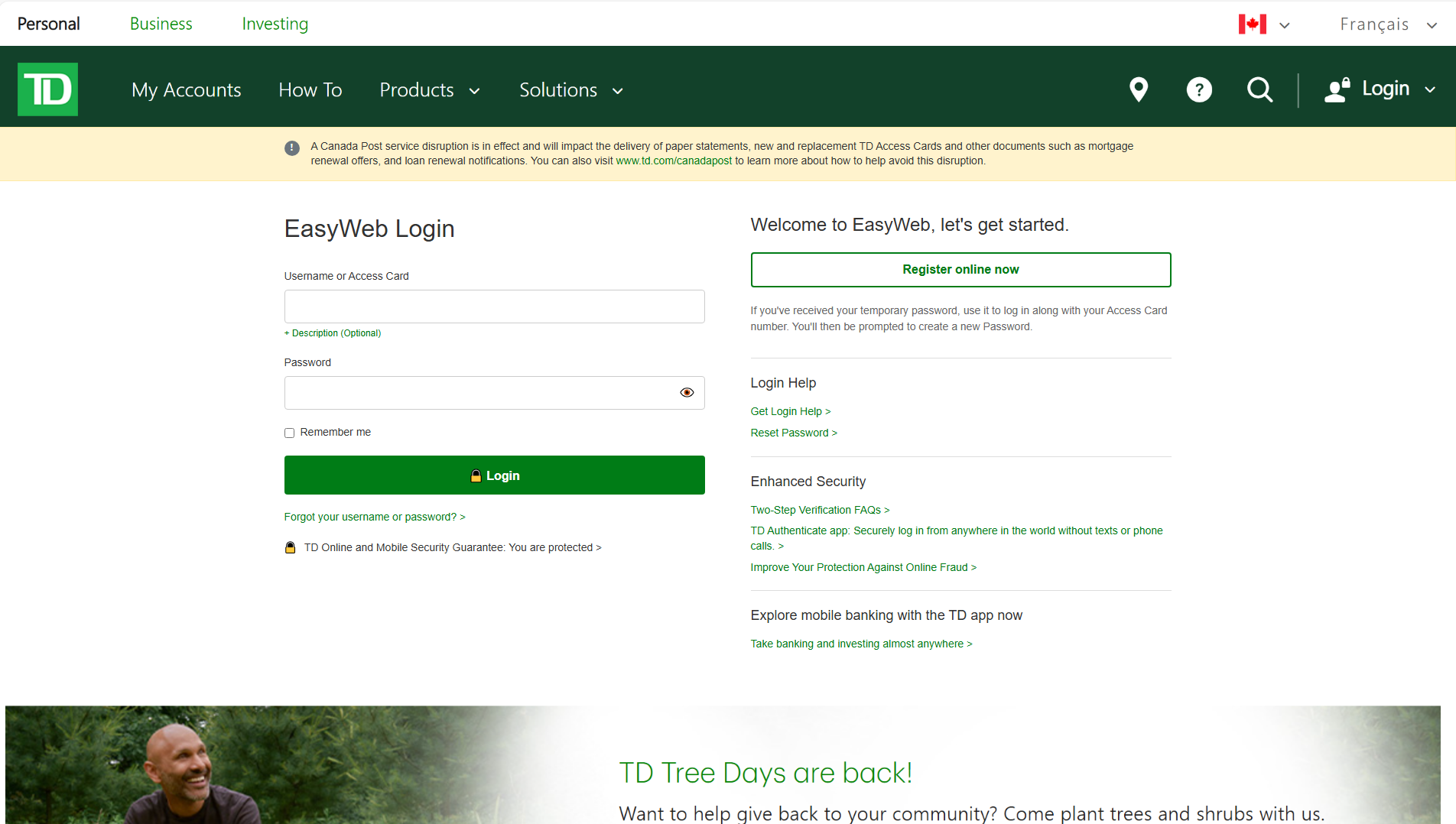Screen dimensions: 1456x824
Task: Open the Get Login Help link
Action: click(791, 411)
